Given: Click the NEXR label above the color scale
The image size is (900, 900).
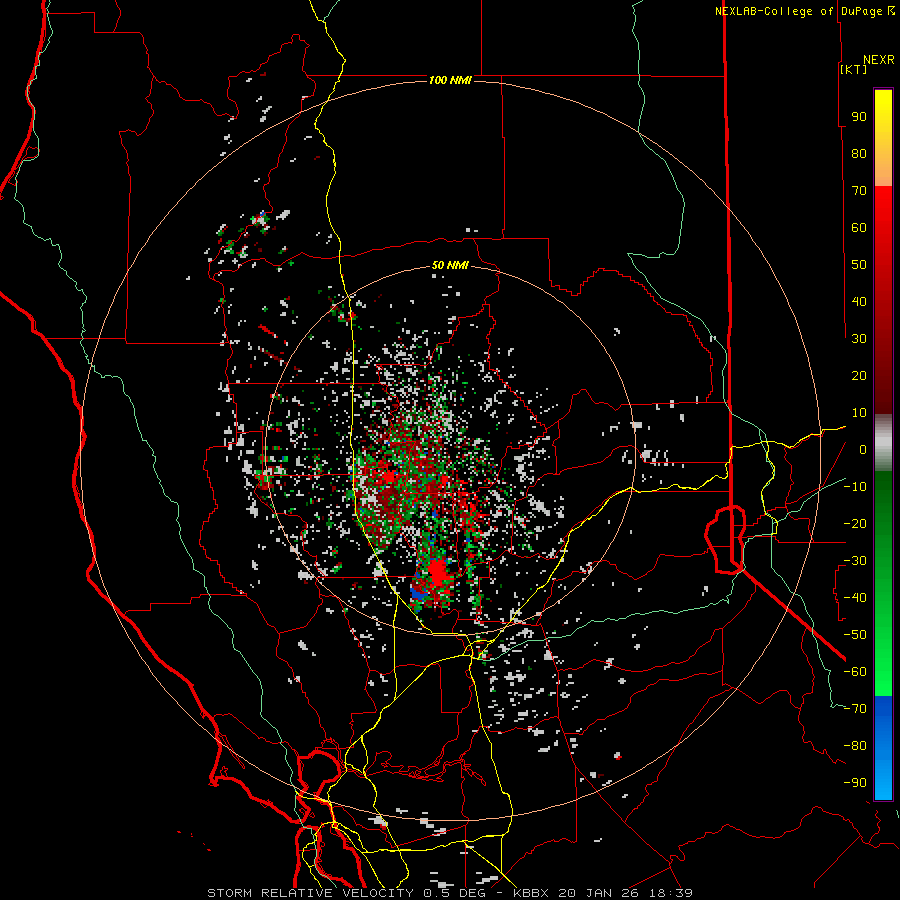Looking at the screenshot, I should [879, 60].
